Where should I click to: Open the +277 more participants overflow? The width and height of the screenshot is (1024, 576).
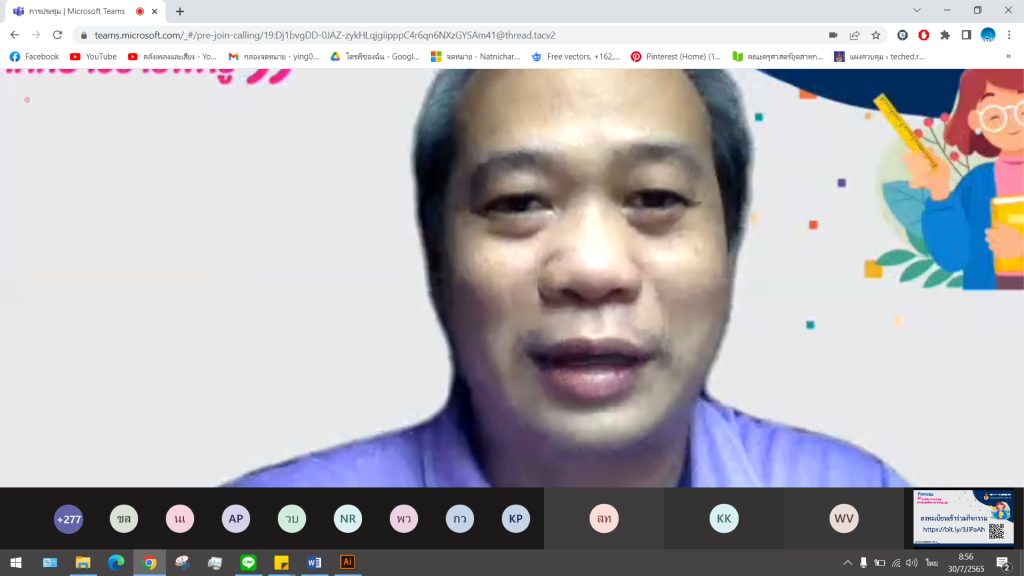tap(69, 519)
